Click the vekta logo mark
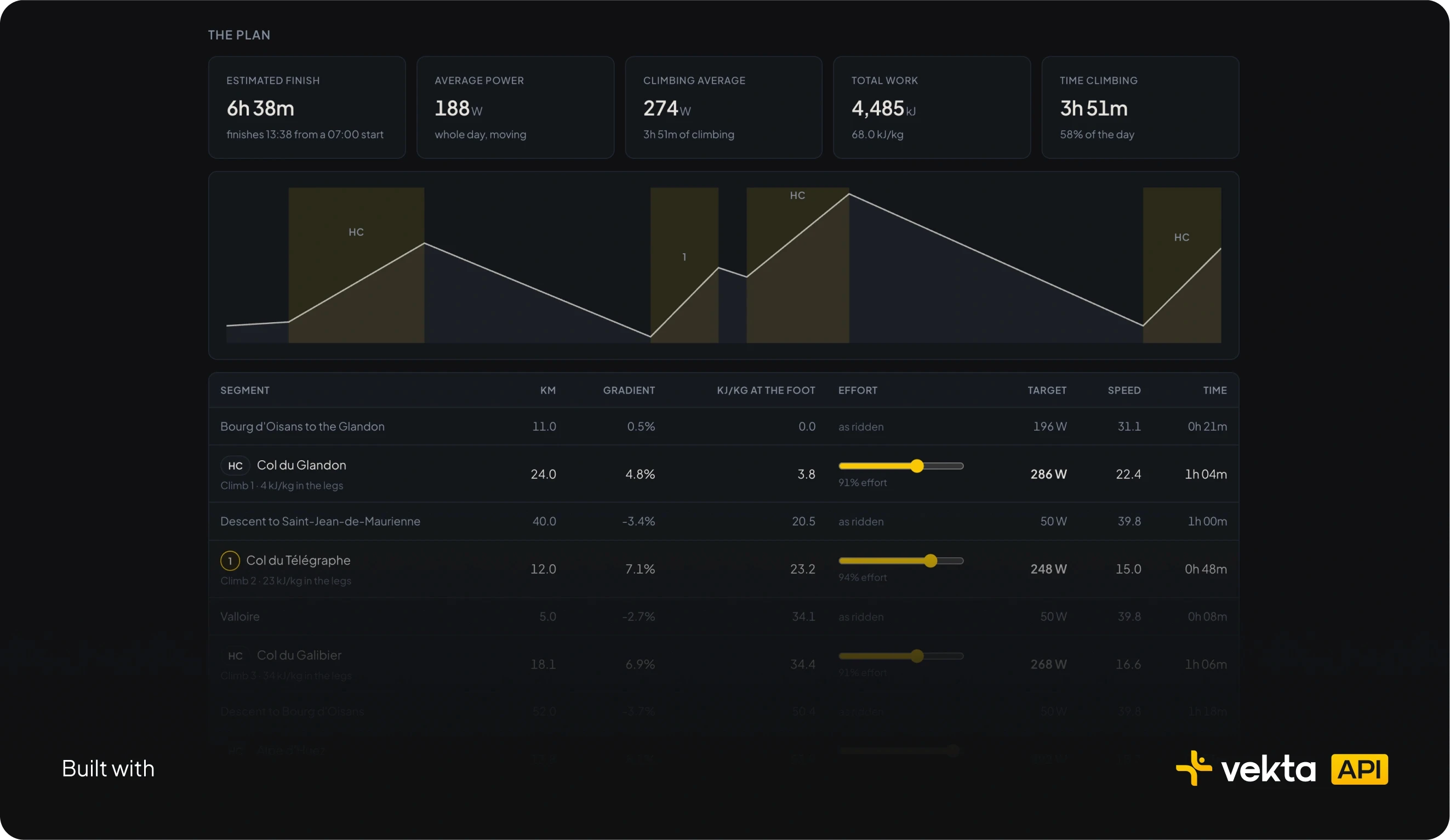The width and height of the screenshot is (1450, 840). [1194, 768]
